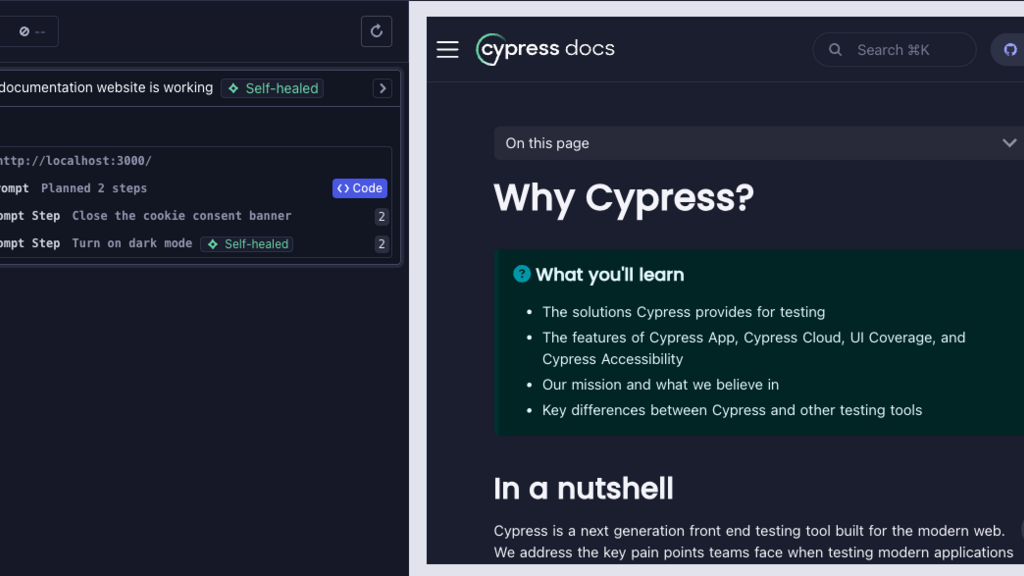Click the 2 badge on the dark mode step

coord(381,244)
